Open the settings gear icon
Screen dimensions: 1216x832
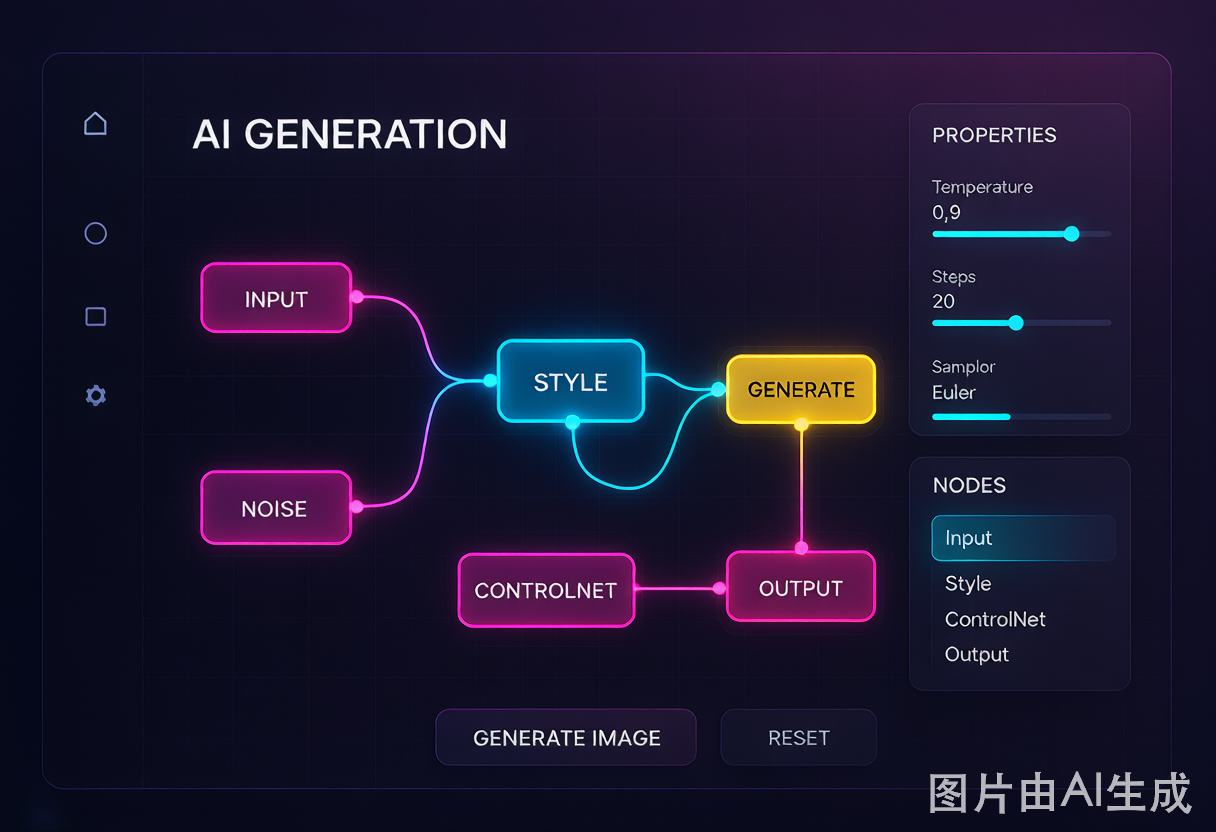95,396
